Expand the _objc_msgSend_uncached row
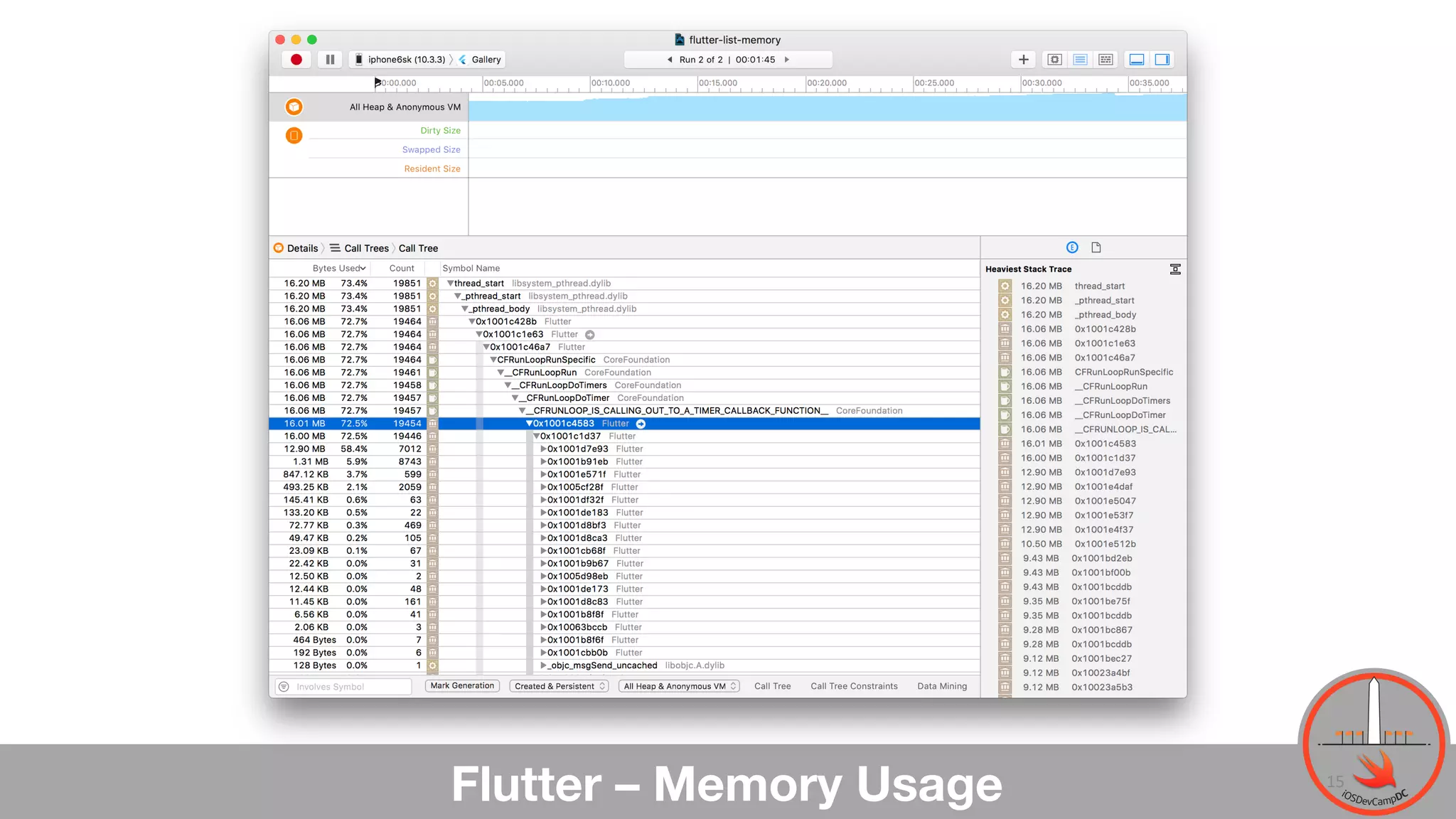 543,665
